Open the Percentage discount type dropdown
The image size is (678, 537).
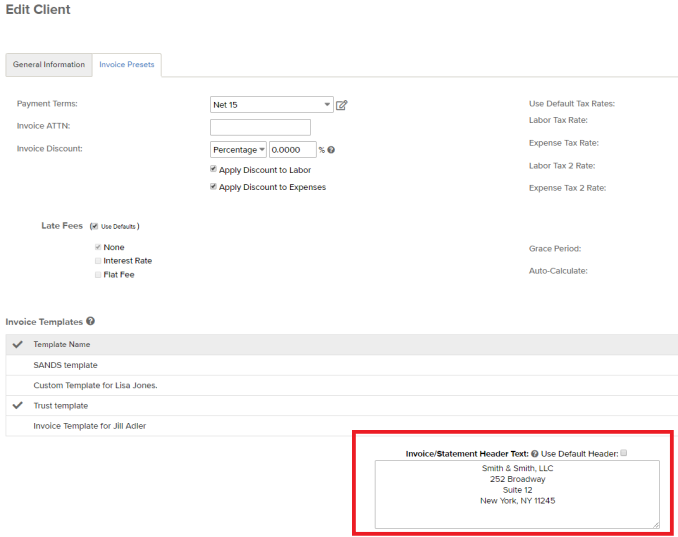pyautogui.click(x=238, y=150)
